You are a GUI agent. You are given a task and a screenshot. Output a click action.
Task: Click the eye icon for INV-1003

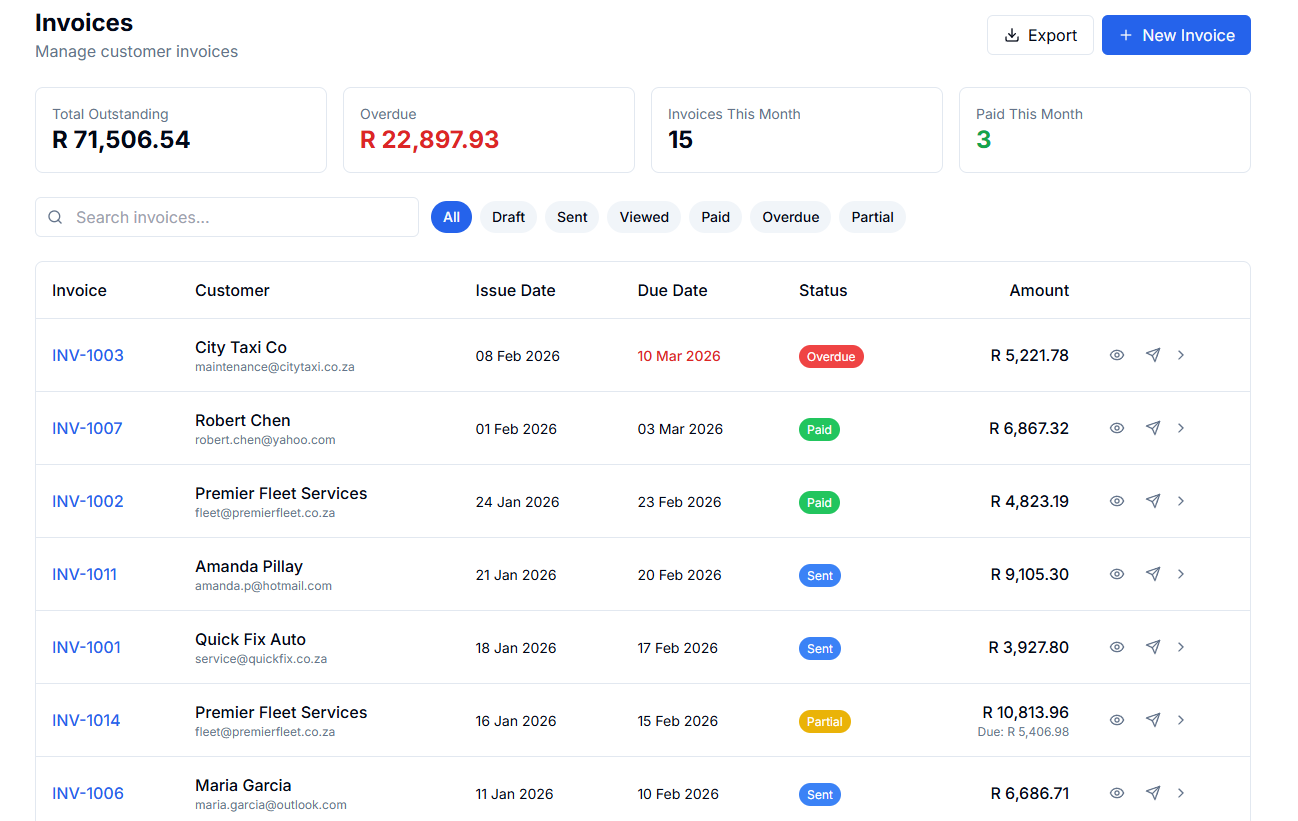click(x=1117, y=355)
